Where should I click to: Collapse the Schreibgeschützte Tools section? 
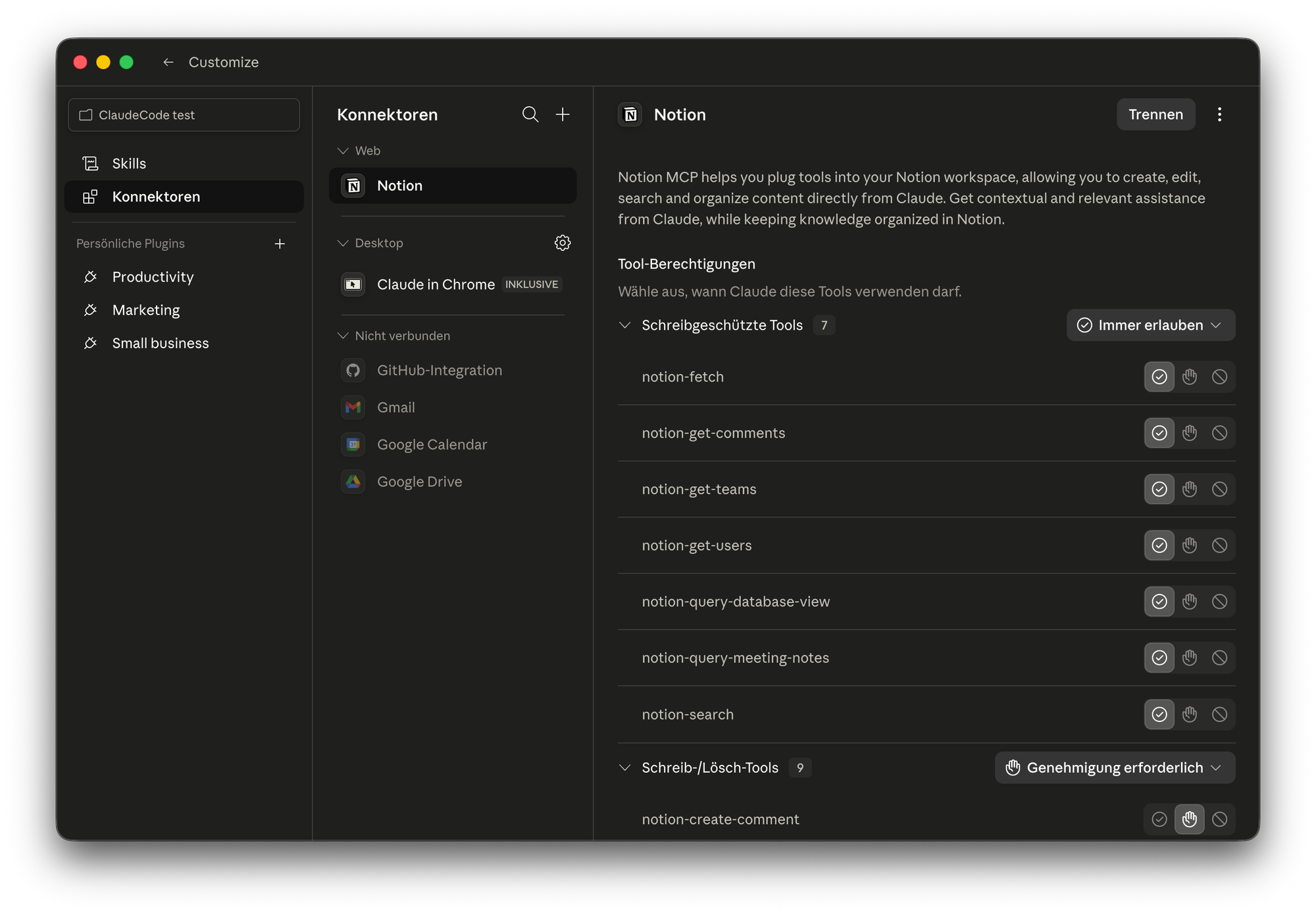pyautogui.click(x=625, y=325)
